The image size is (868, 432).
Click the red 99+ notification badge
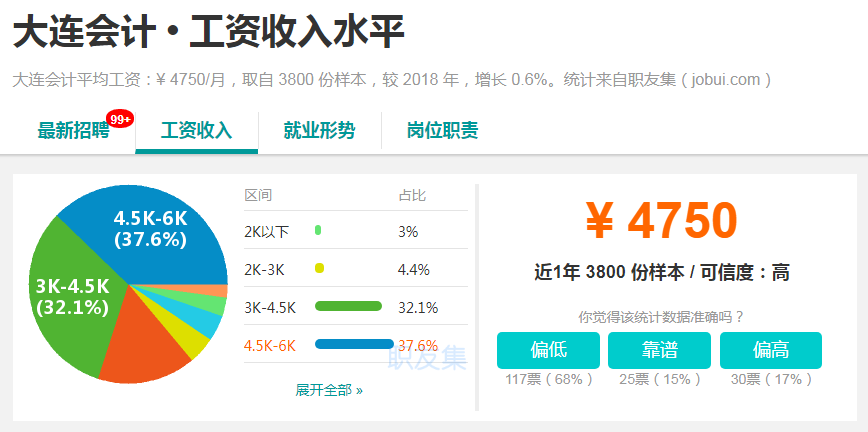120,119
